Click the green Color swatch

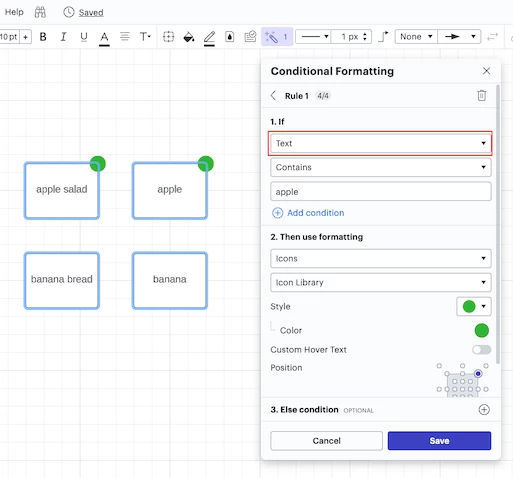[481, 330]
